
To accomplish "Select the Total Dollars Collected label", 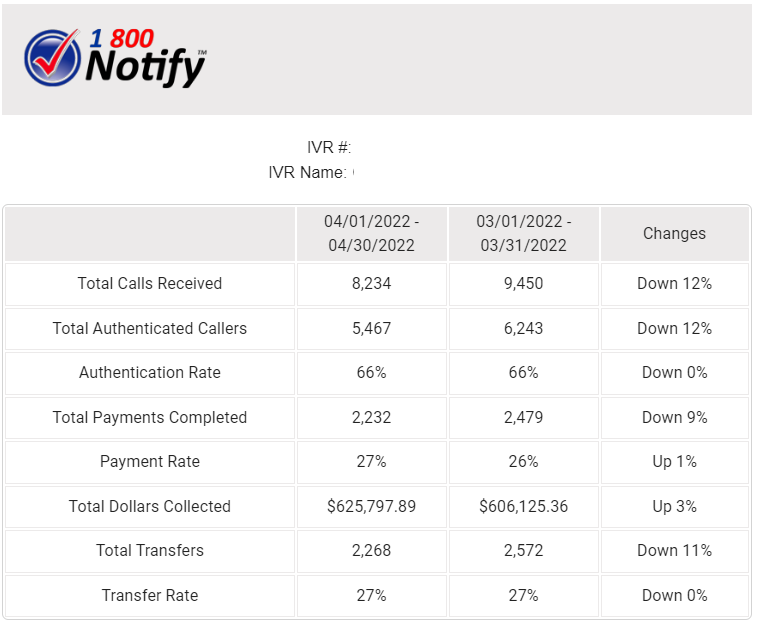I will click(150, 506).
